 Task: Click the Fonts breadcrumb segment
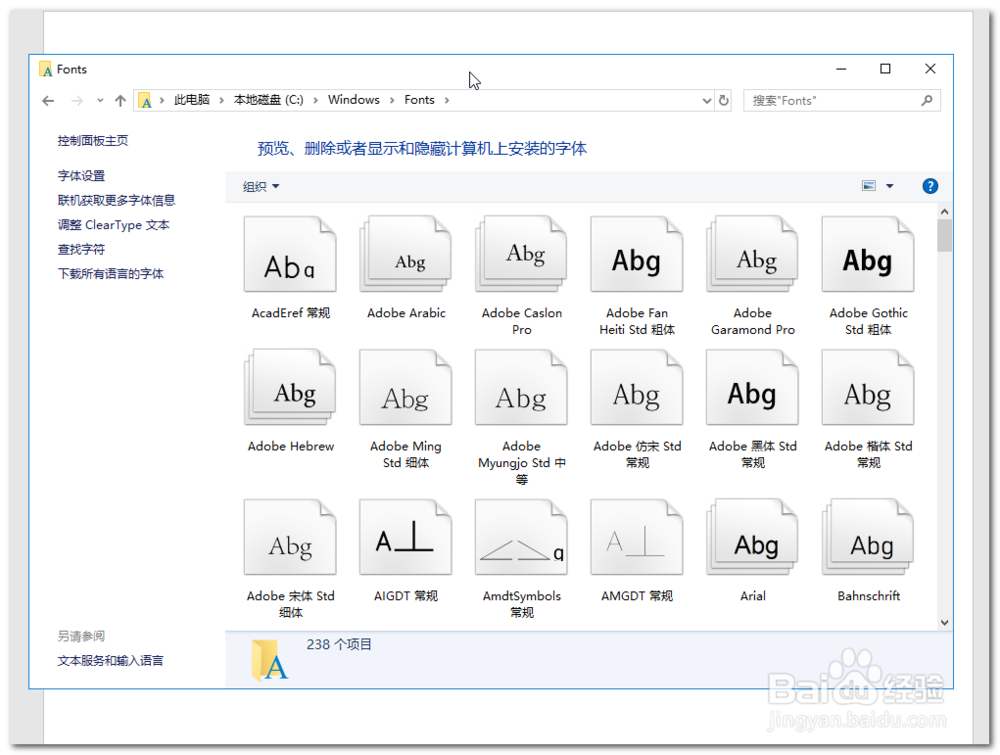(419, 100)
